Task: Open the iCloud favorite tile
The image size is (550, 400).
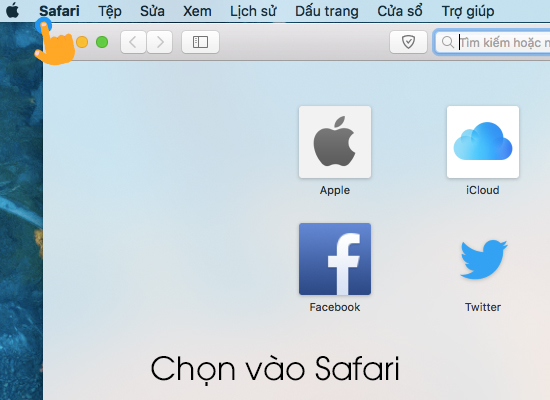Action: (483, 142)
